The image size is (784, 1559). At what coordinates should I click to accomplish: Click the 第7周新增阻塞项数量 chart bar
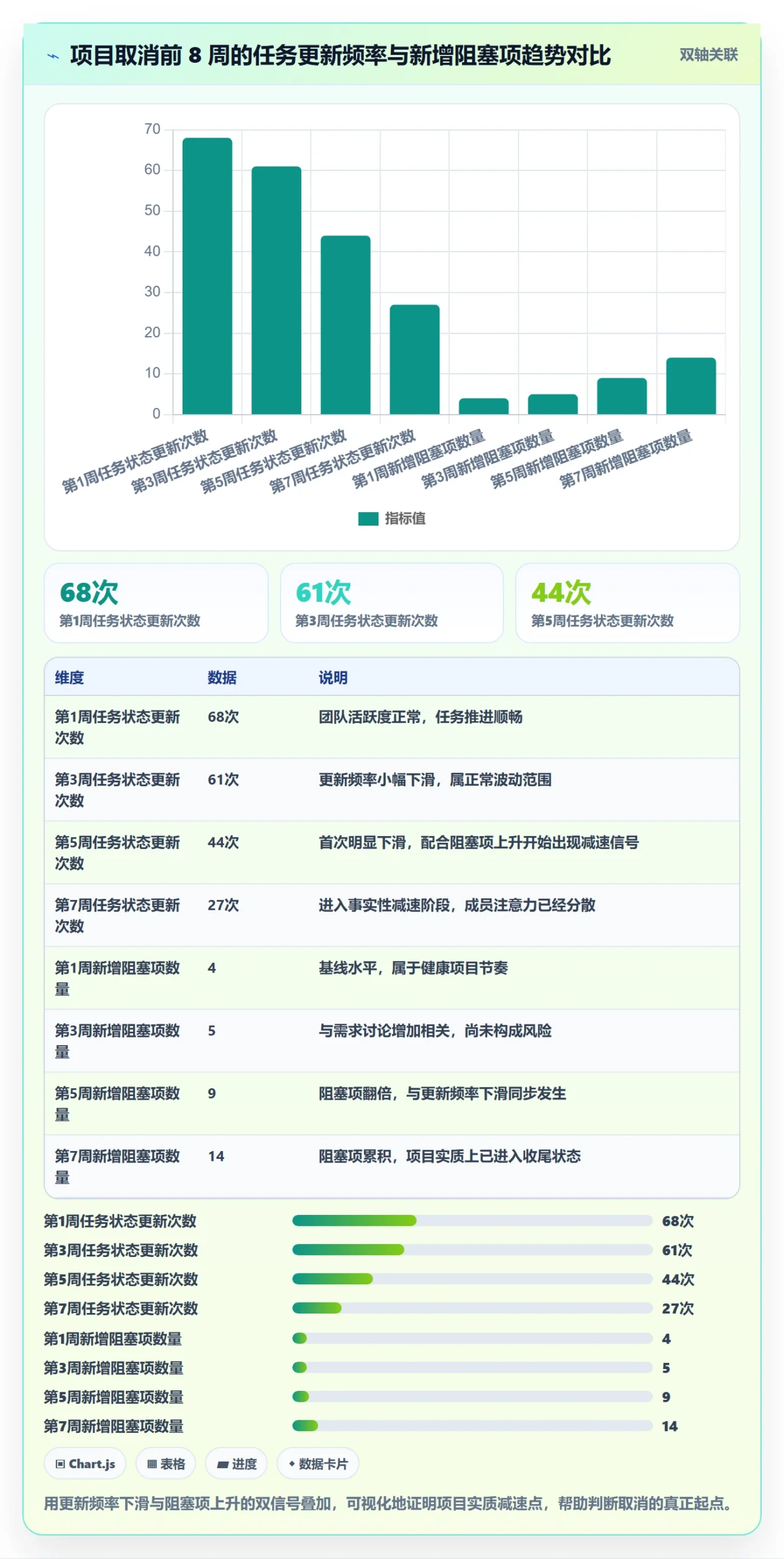(691, 385)
